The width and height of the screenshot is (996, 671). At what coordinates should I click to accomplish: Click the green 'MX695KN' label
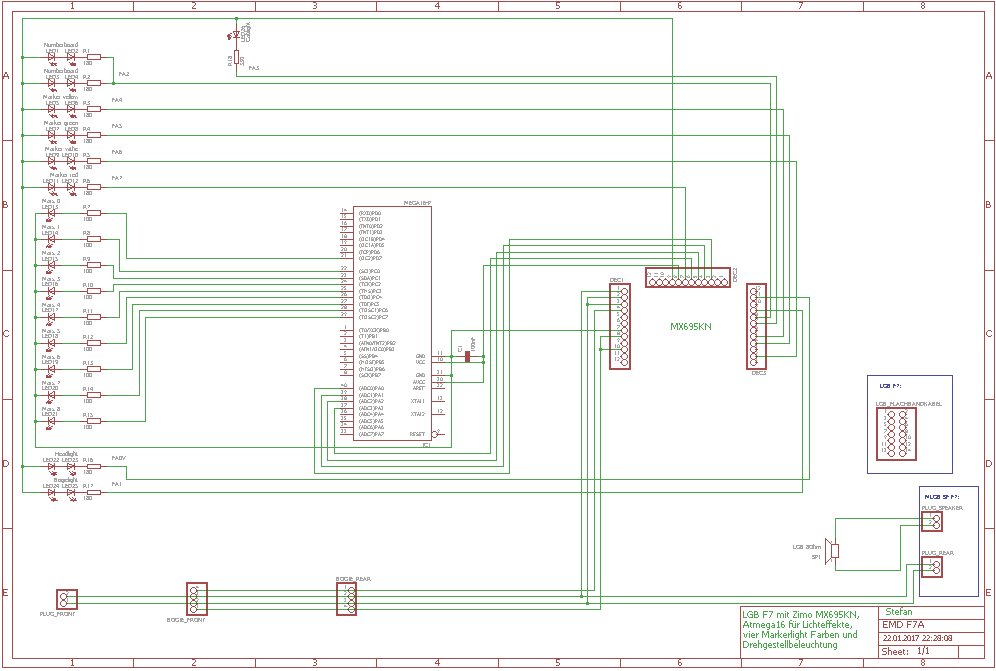(690, 327)
